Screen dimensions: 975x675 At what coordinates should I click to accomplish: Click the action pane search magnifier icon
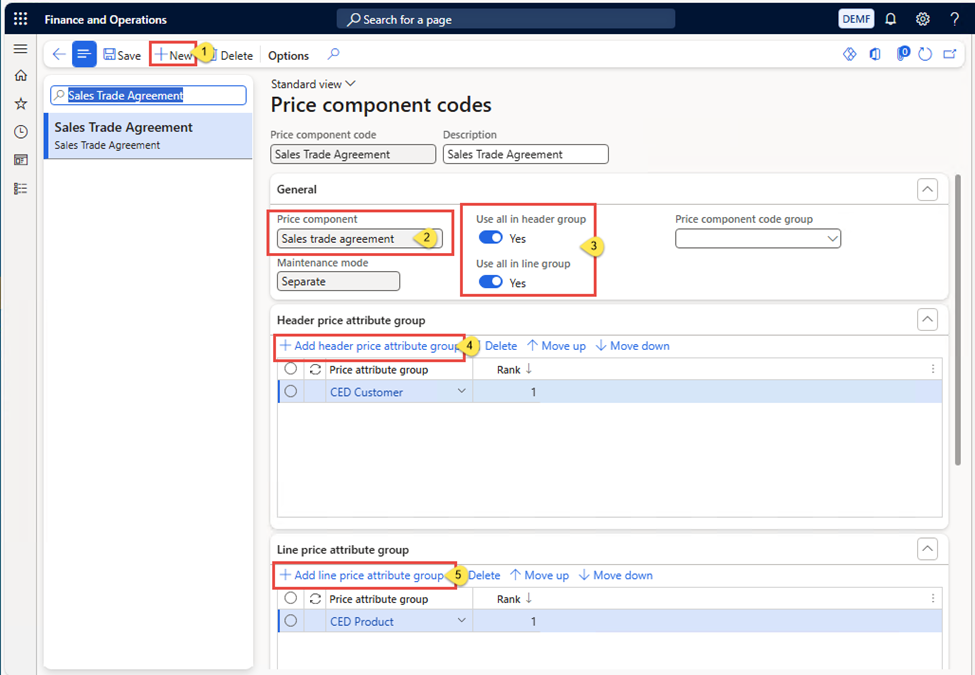(333, 54)
